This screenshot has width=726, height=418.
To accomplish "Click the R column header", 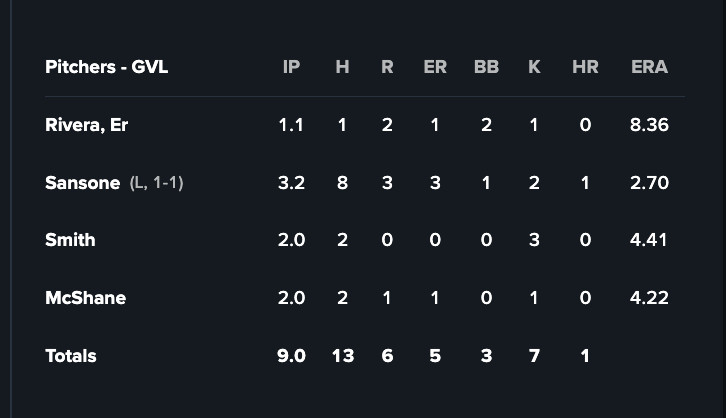I will click(x=387, y=67).
